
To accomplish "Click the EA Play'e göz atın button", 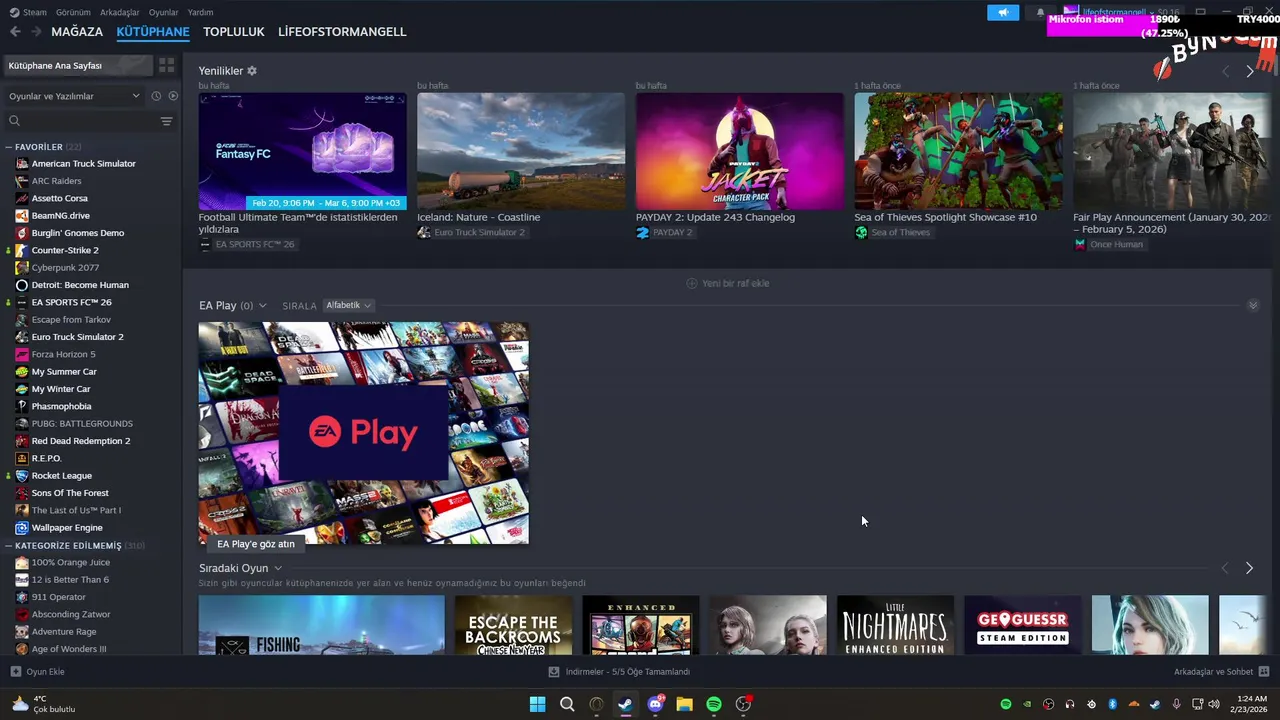I will 256,544.
